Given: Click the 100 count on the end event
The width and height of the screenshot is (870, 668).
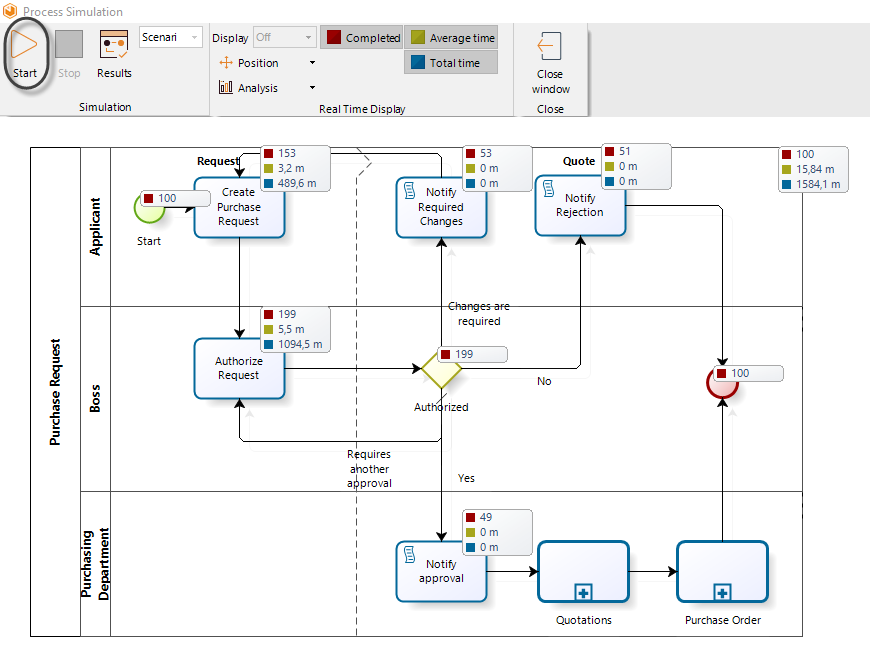Looking at the screenshot, I should coord(740,373).
